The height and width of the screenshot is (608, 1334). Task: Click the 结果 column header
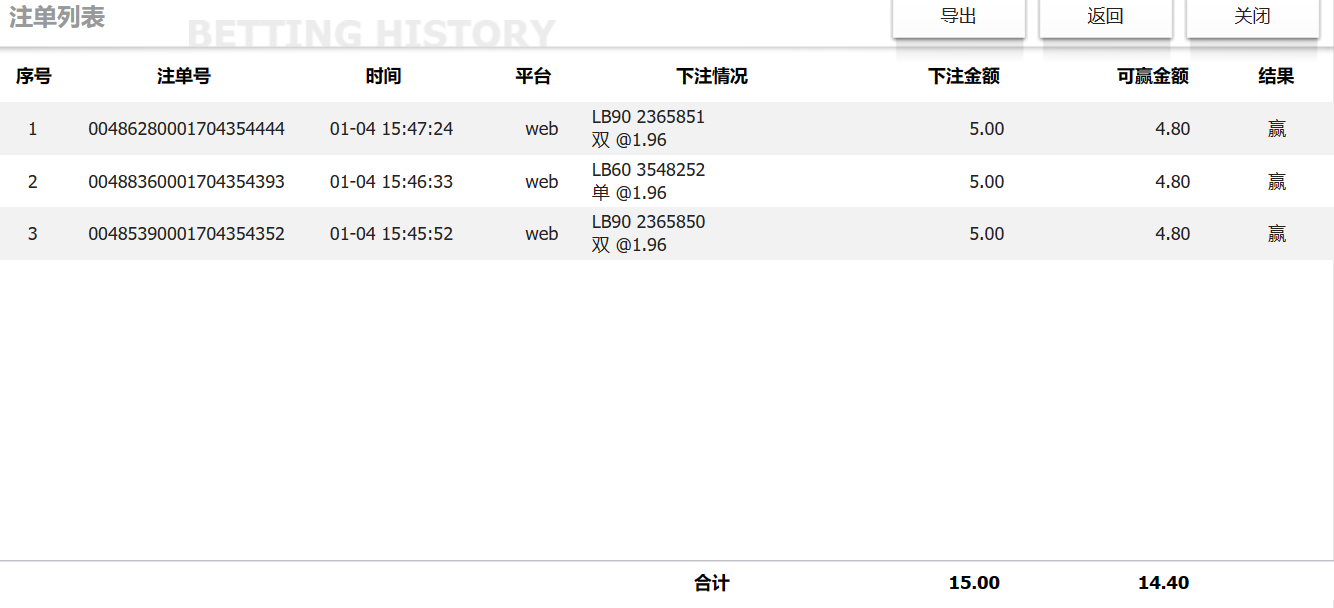[x=1276, y=76]
